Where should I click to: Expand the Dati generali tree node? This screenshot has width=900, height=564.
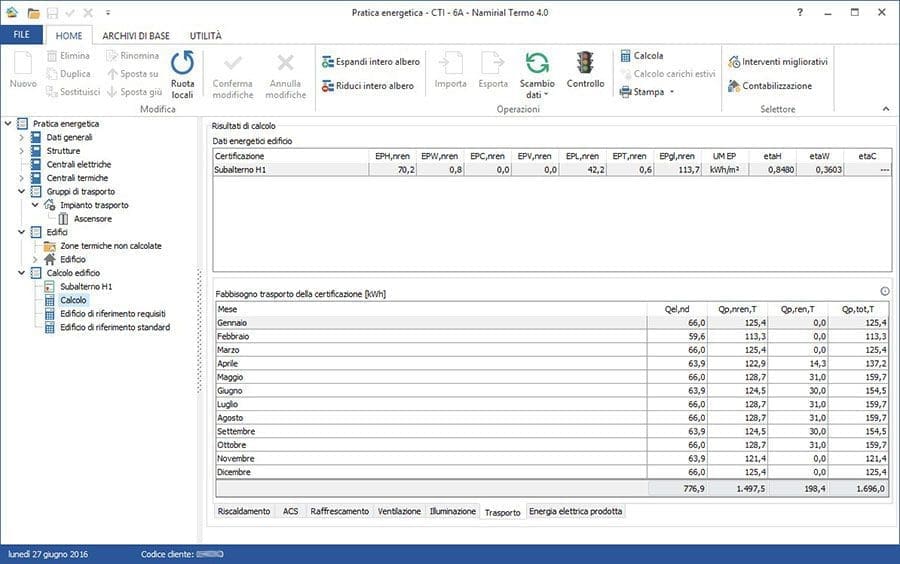(x=21, y=137)
